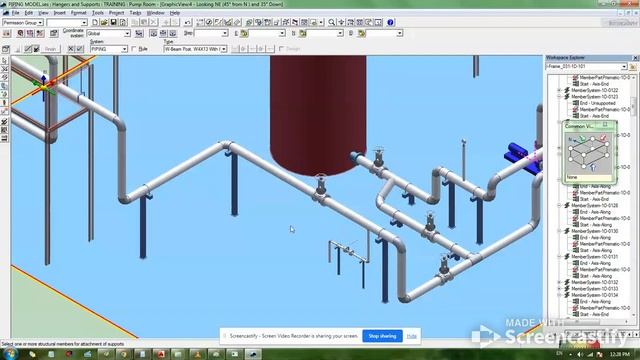Open the Permission Group dropdown
The image size is (640, 360).
pyautogui.click(x=40, y=22)
